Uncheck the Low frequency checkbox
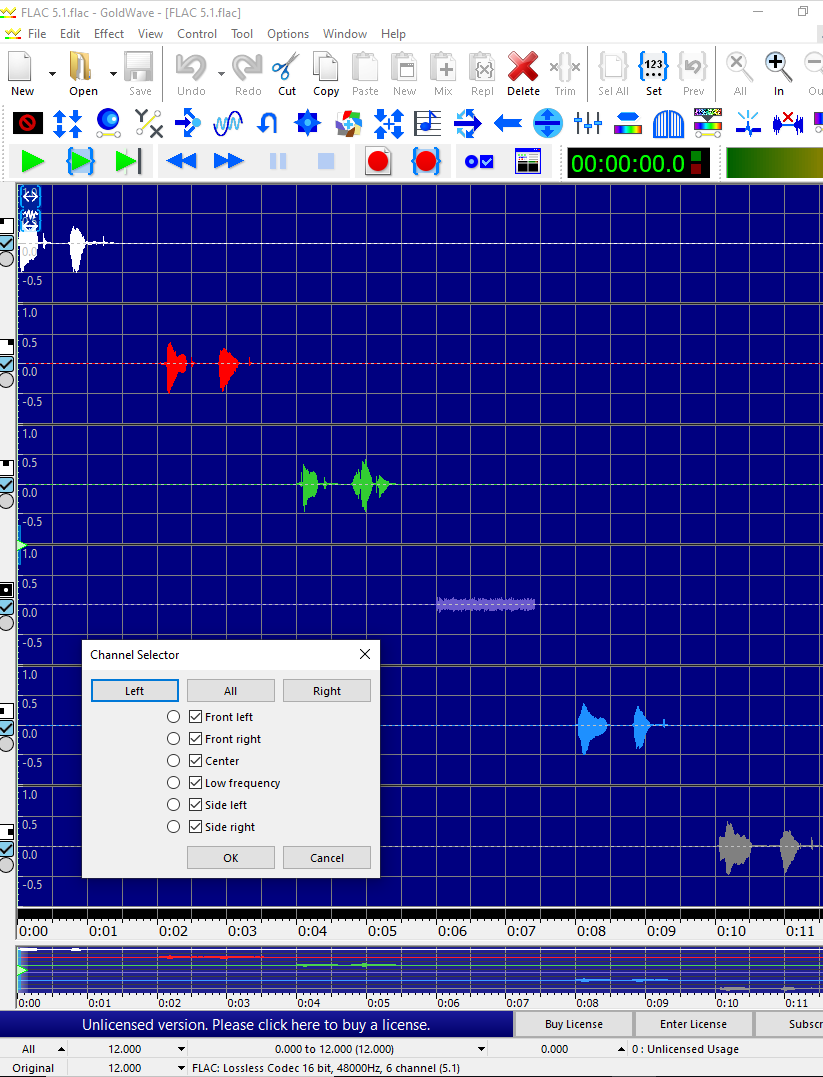 tap(196, 783)
